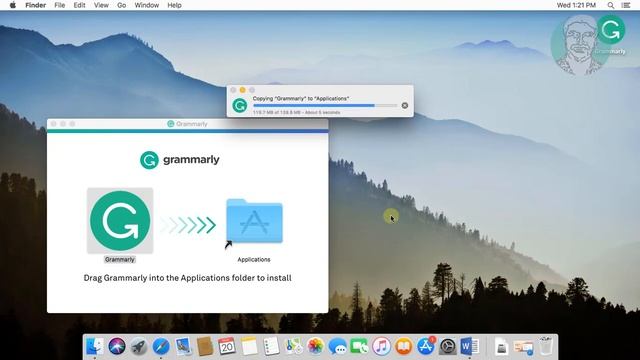The height and width of the screenshot is (360, 640).
Task: Open System Preferences from the Dock
Action: (447, 347)
